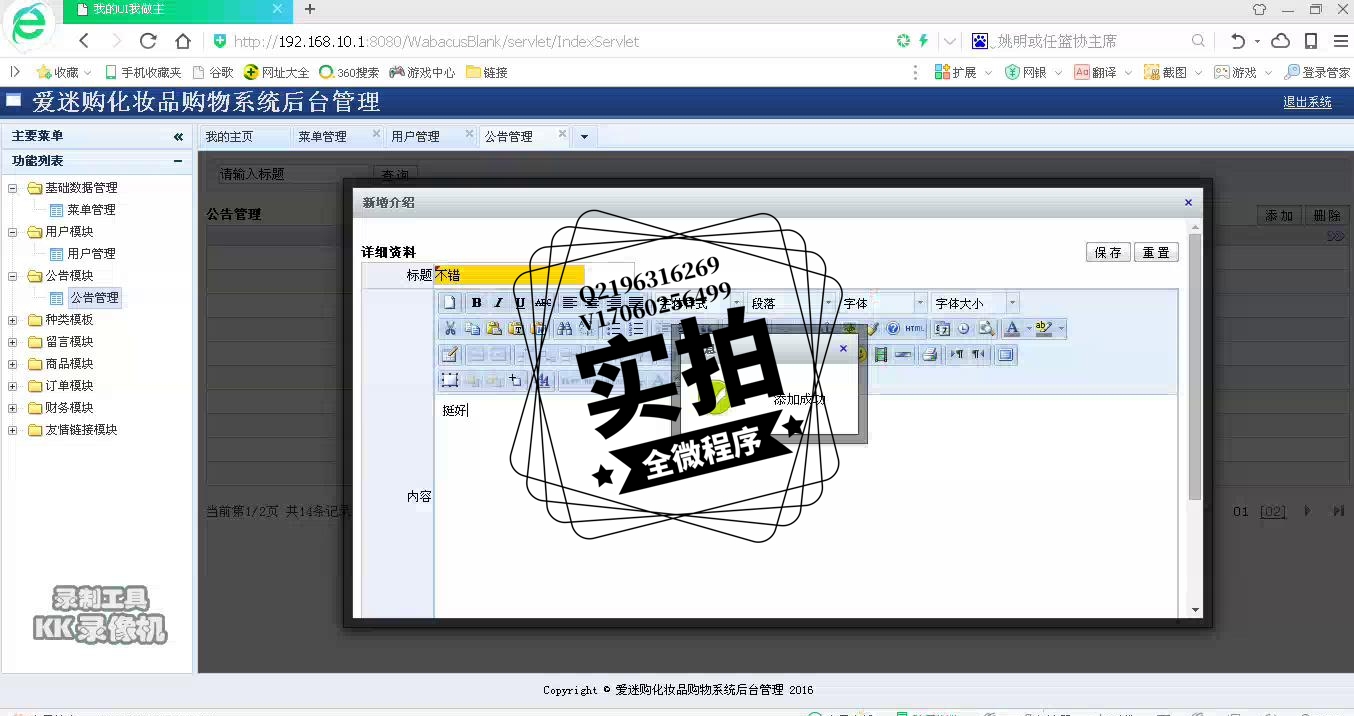Open the text color dropdown arrow
The width and height of the screenshot is (1354, 716).
1028,328
